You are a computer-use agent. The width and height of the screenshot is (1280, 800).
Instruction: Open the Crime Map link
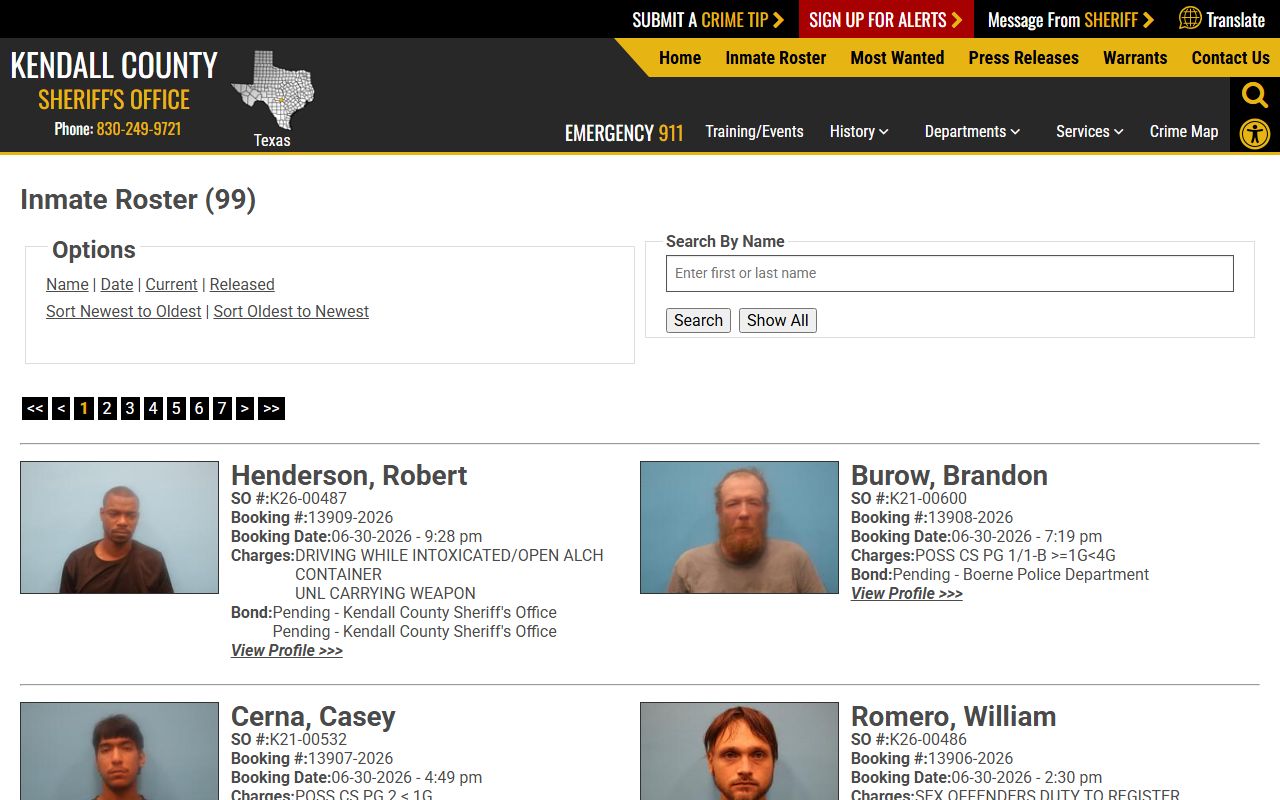pos(1184,132)
